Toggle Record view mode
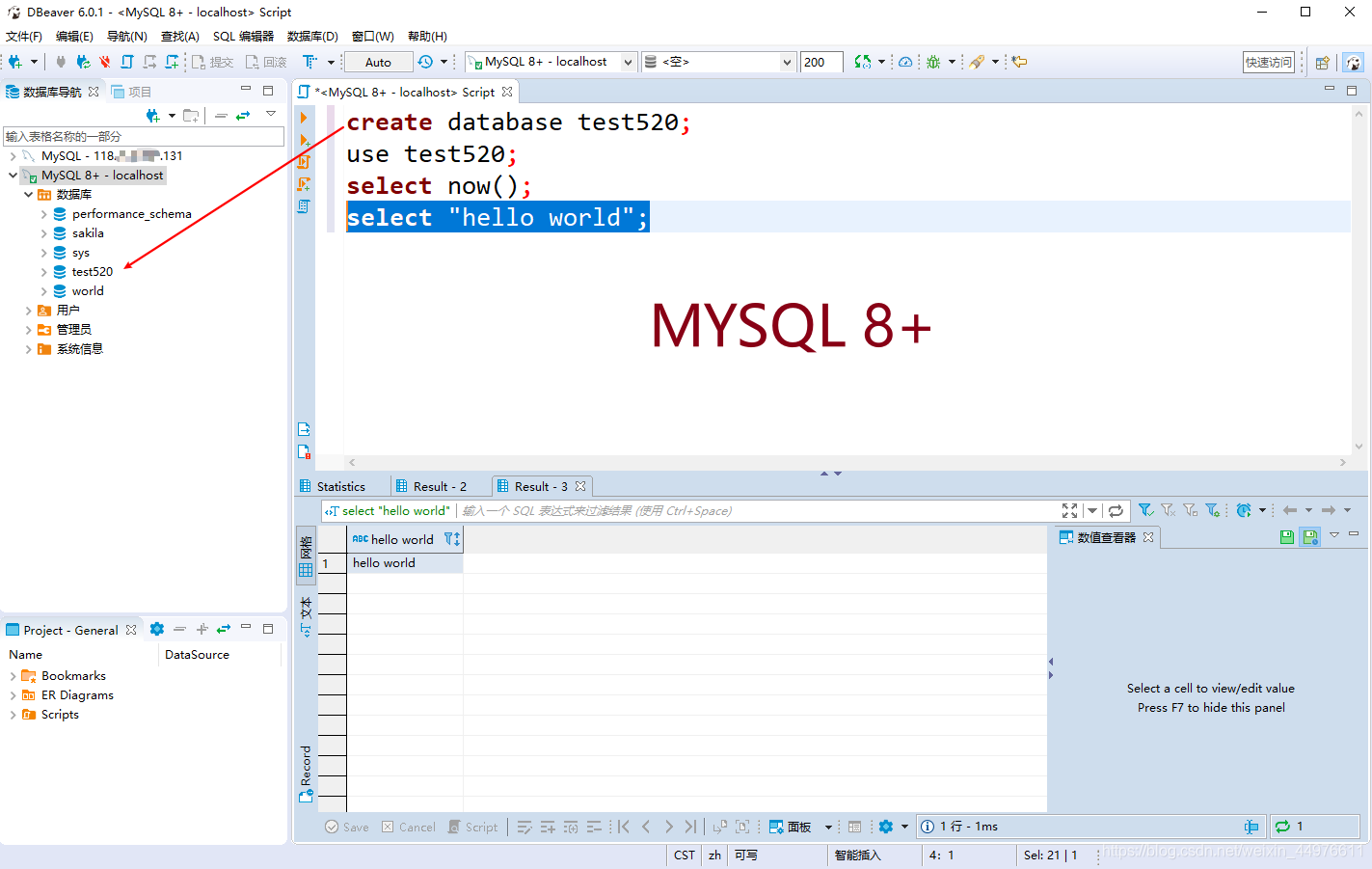The width and height of the screenshot is (1372, 869). coord(306,774)
